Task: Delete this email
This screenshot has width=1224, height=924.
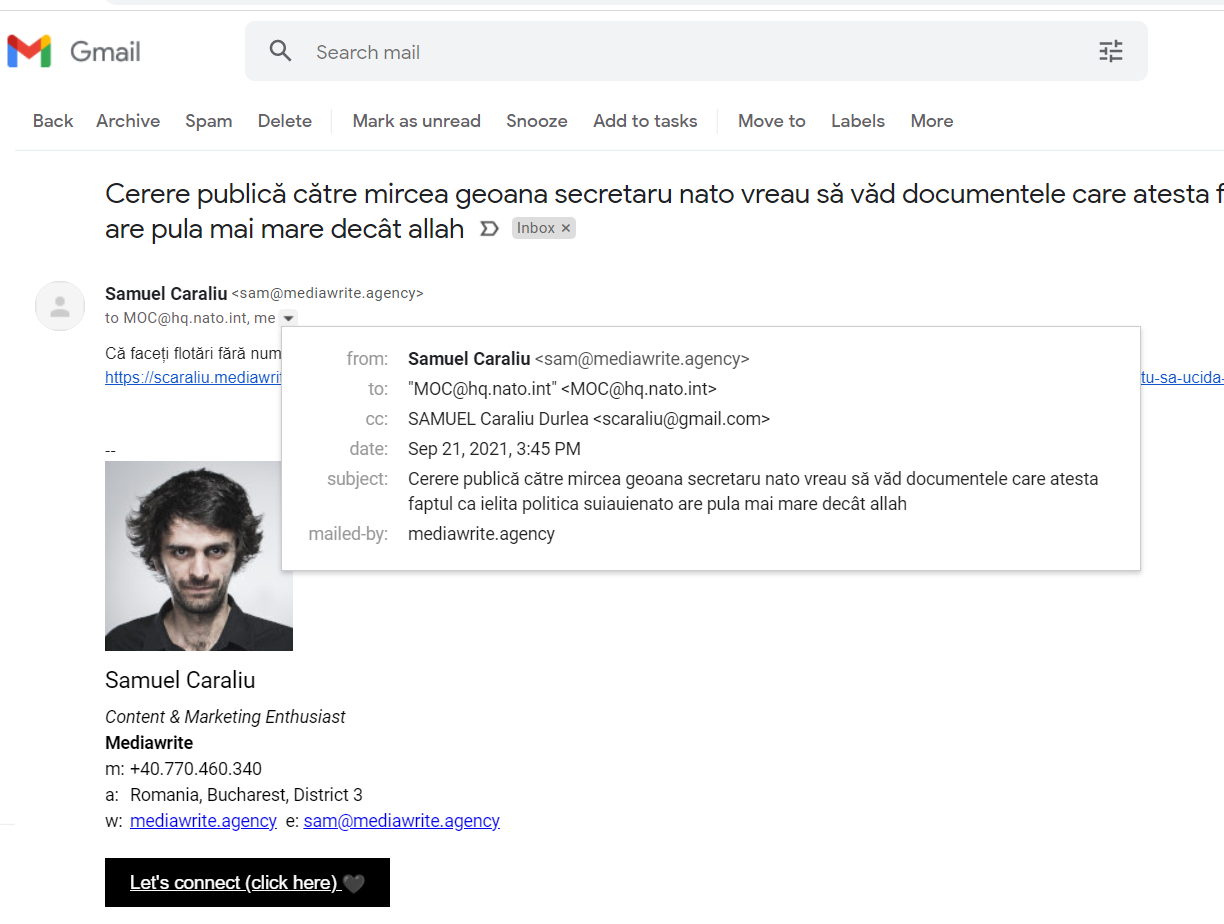Action: [285, 121]
